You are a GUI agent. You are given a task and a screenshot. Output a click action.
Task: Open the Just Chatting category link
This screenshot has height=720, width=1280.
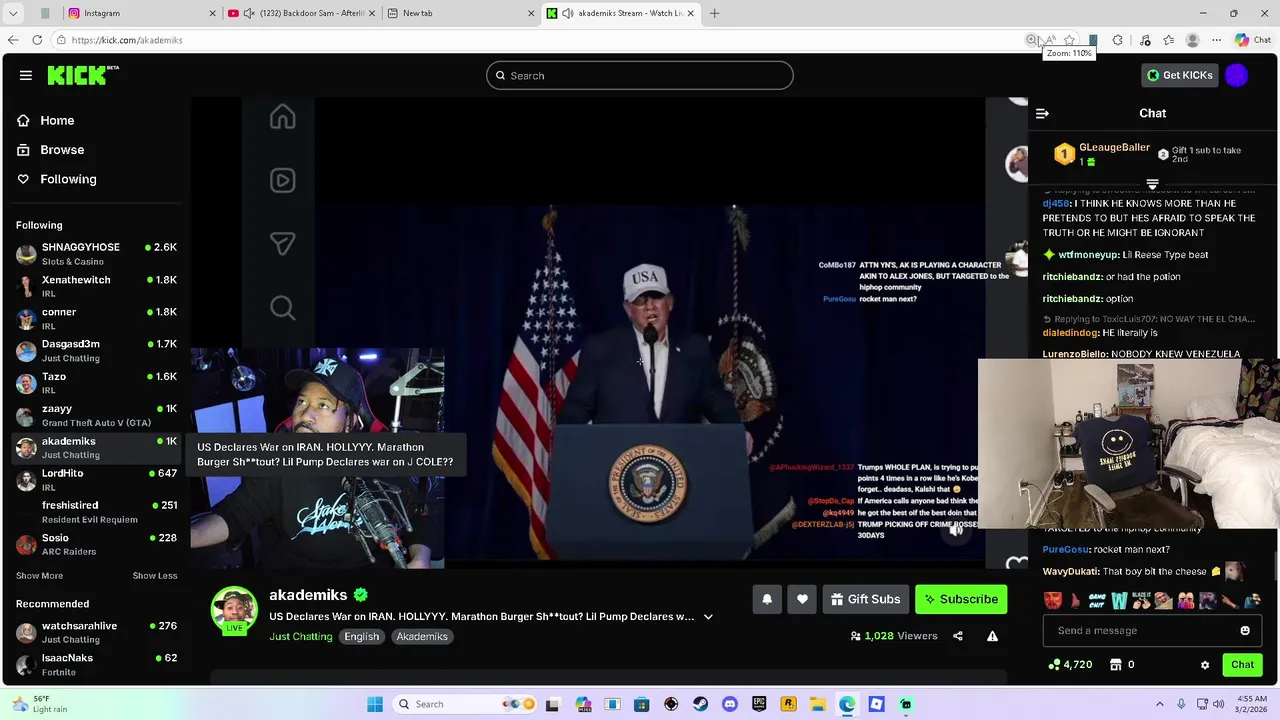click(x=300, y=637)
